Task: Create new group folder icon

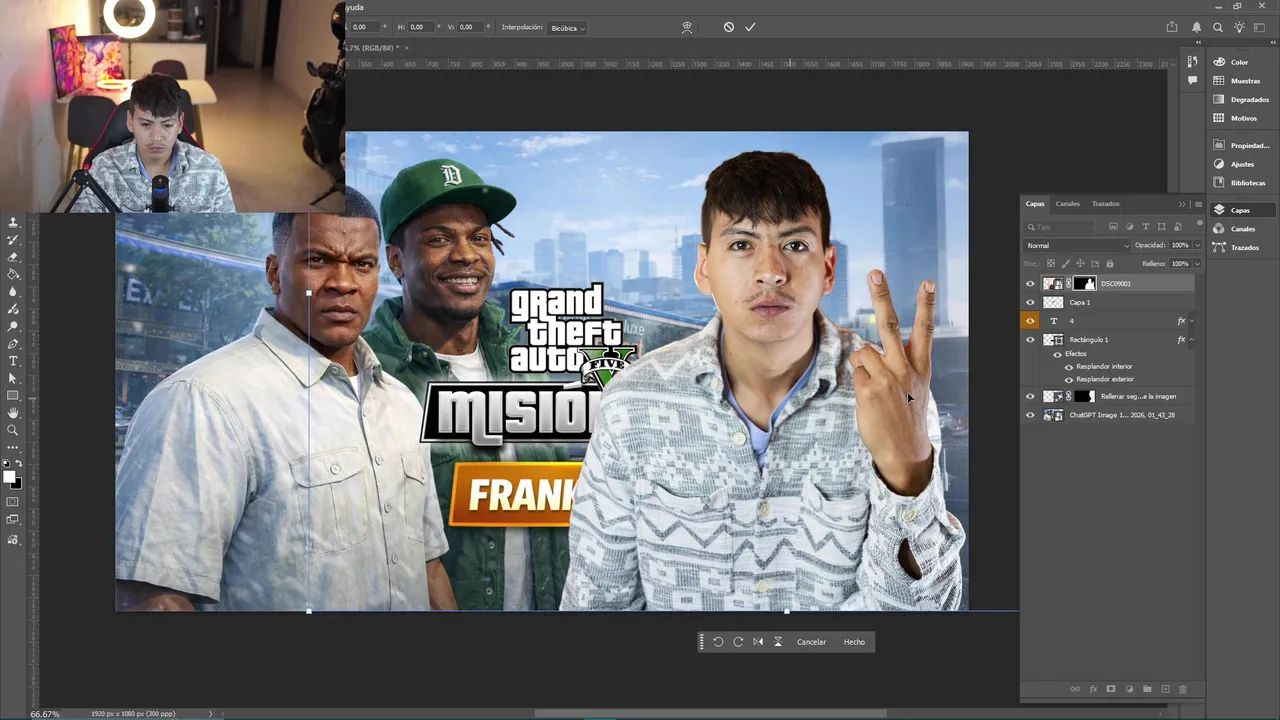Action: [1147, 689]
